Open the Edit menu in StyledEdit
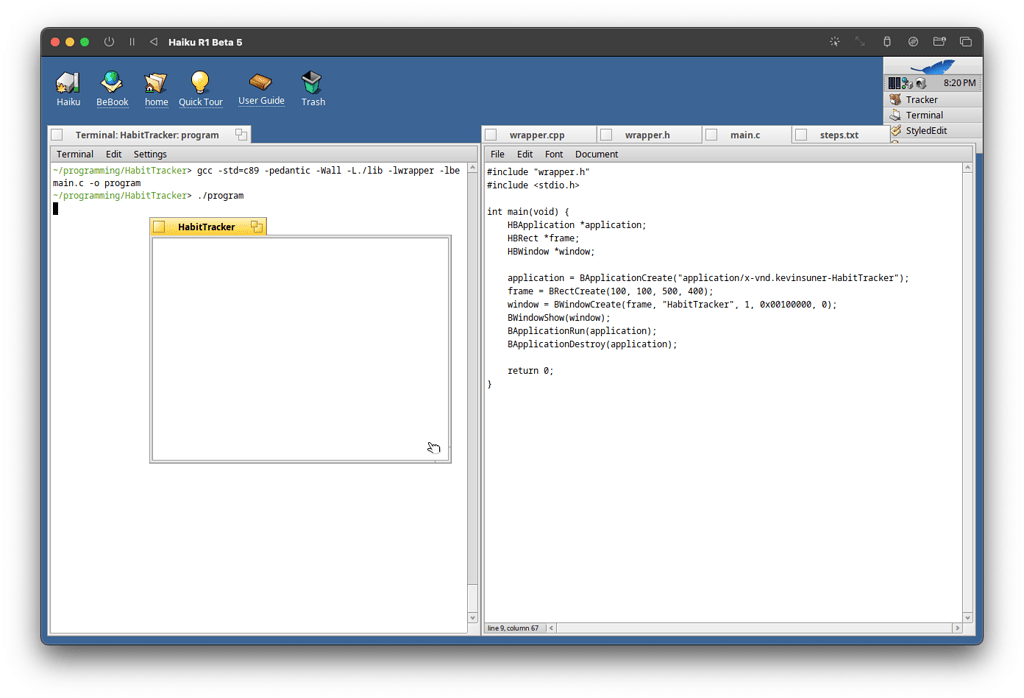1024x698 pixels. tap(524, 154)
